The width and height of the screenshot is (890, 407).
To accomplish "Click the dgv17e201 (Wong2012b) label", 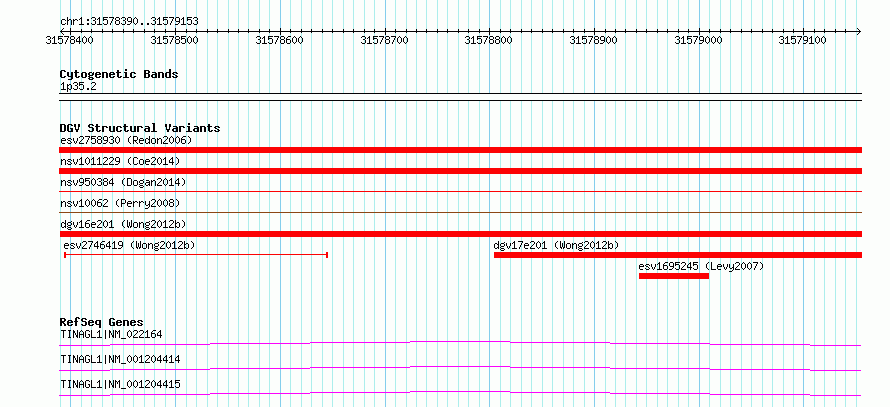I will pos(556,245).
